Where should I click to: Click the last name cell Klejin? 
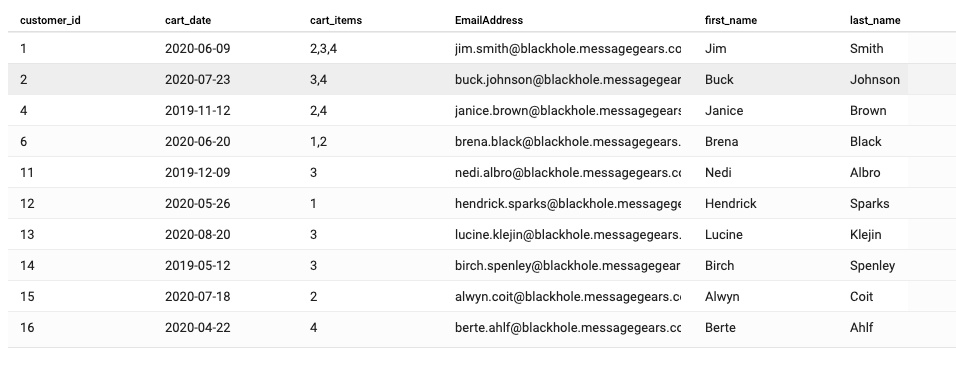tap(866, 235)
